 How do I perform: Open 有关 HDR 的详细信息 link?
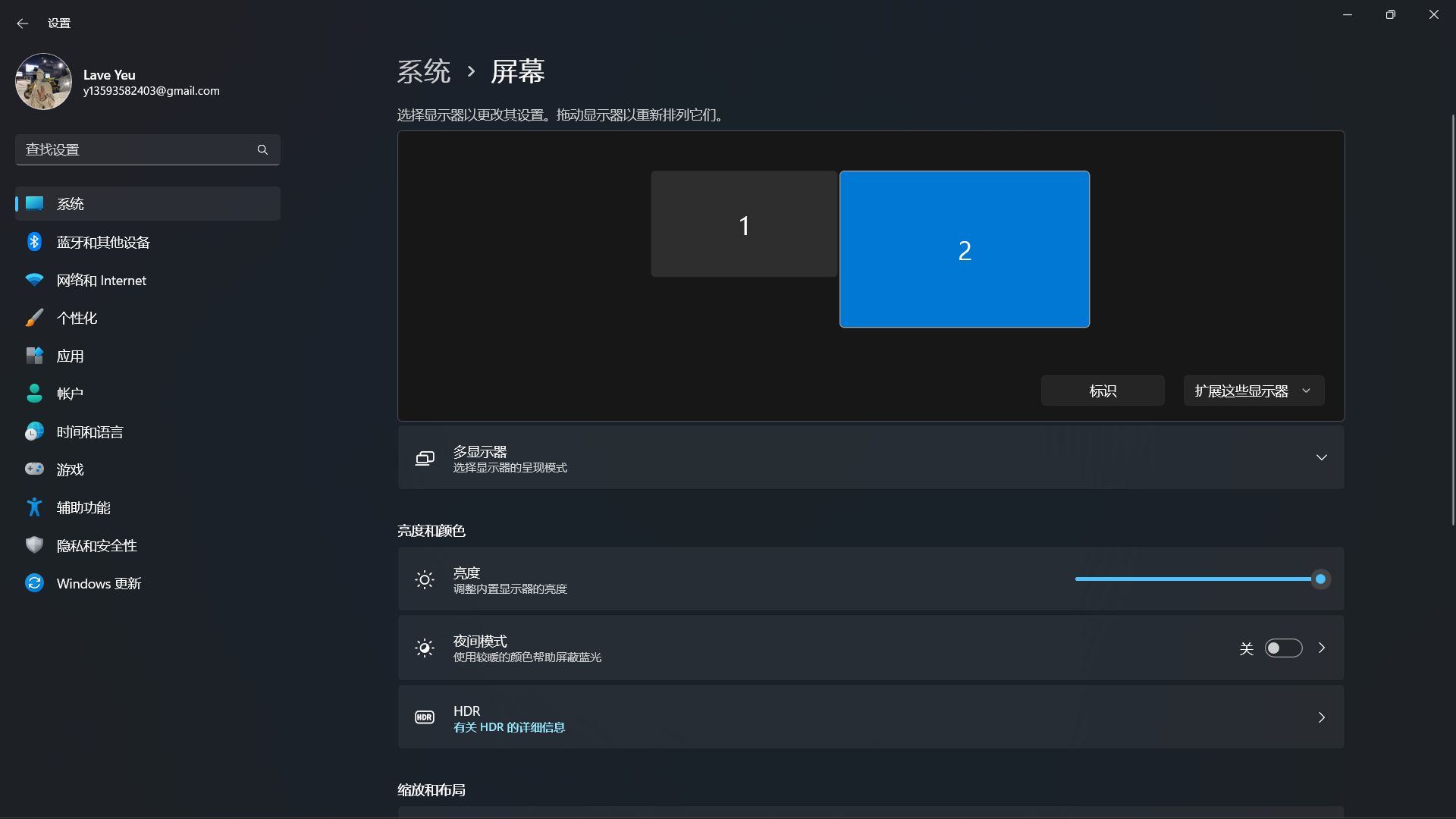tap(508, 727)
